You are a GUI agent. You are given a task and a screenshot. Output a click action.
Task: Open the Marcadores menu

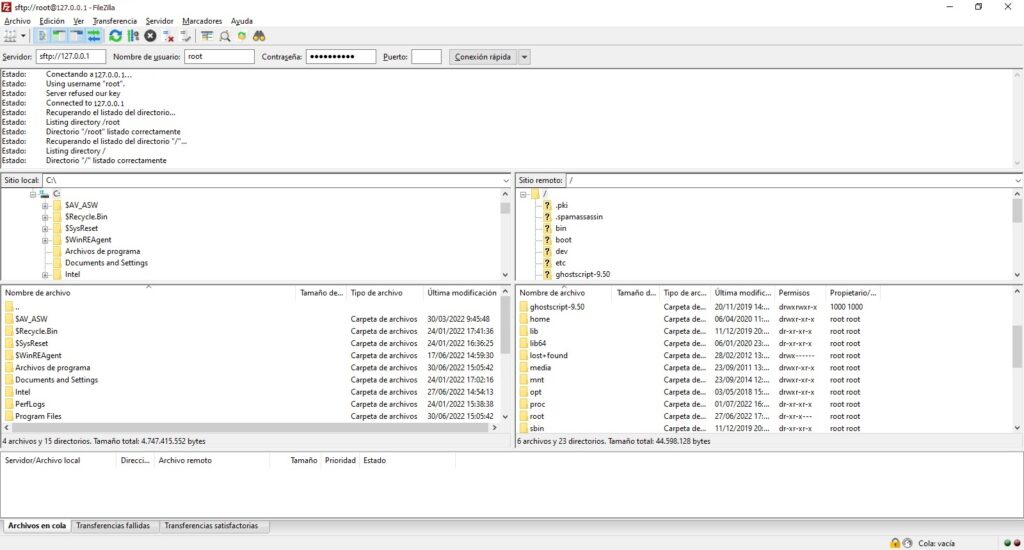202,21
